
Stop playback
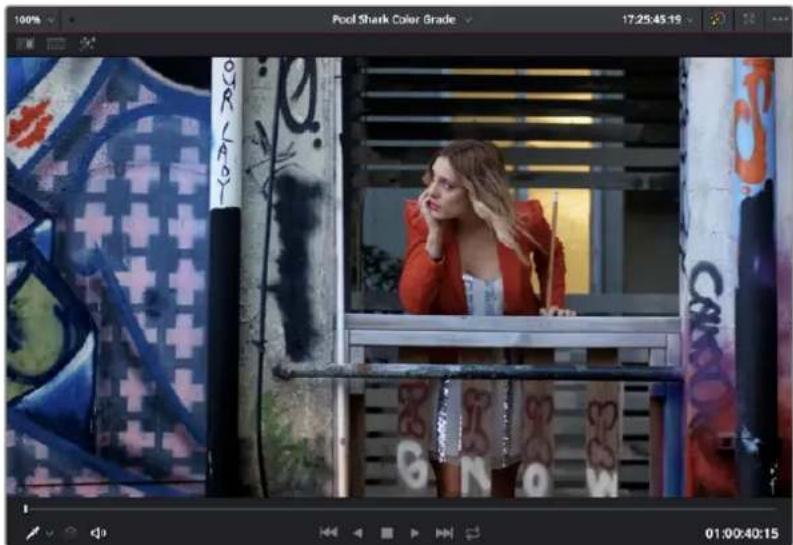tap(387, 533)
